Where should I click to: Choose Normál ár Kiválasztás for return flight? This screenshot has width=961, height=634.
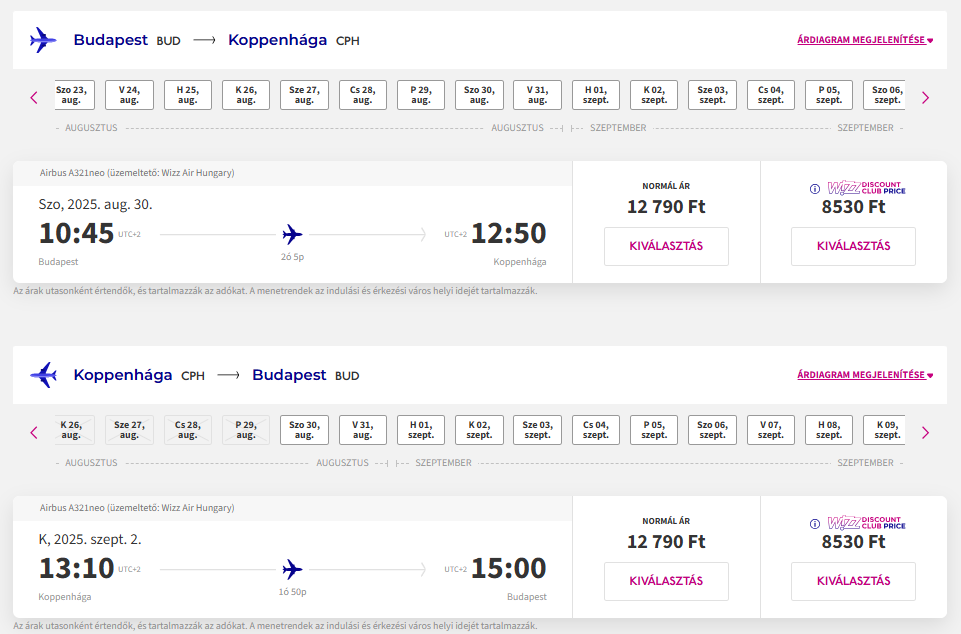[x=666, y=581]
